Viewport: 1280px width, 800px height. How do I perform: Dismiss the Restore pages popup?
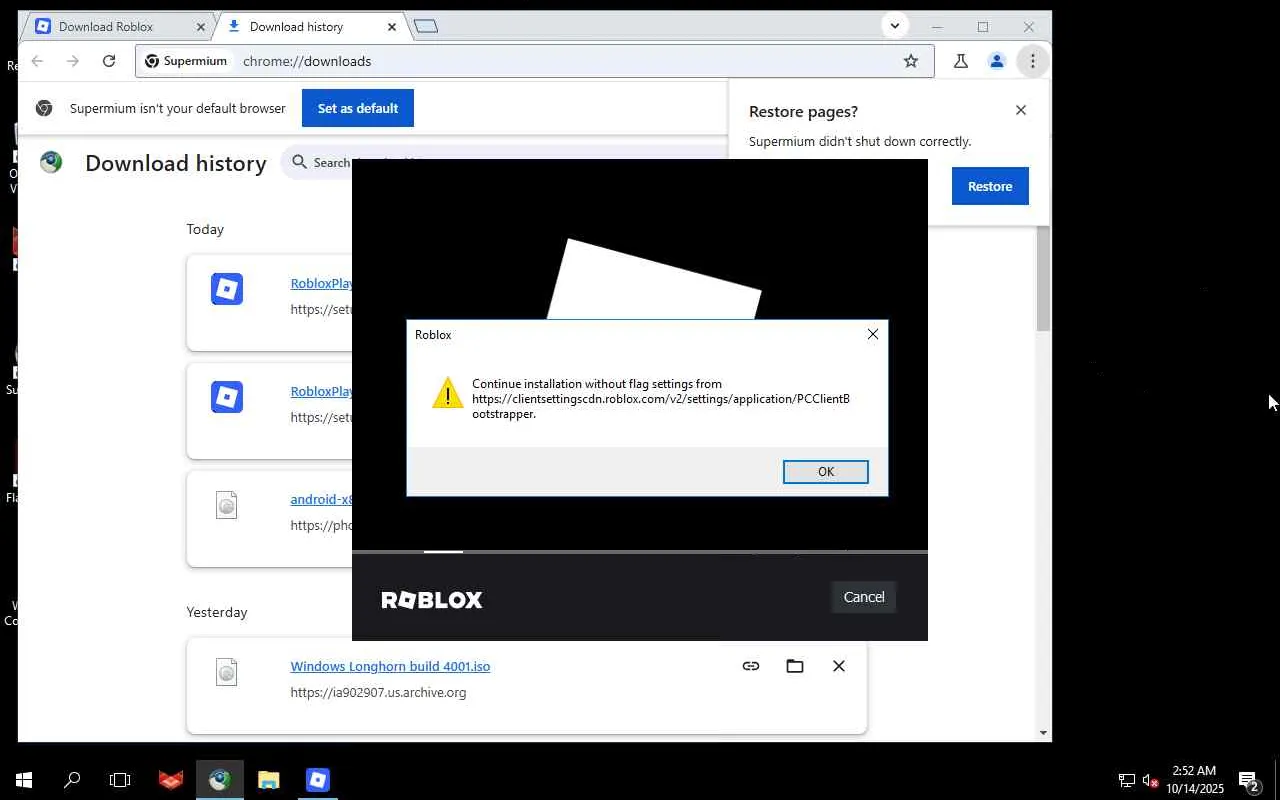click(x=1021, y=110)
